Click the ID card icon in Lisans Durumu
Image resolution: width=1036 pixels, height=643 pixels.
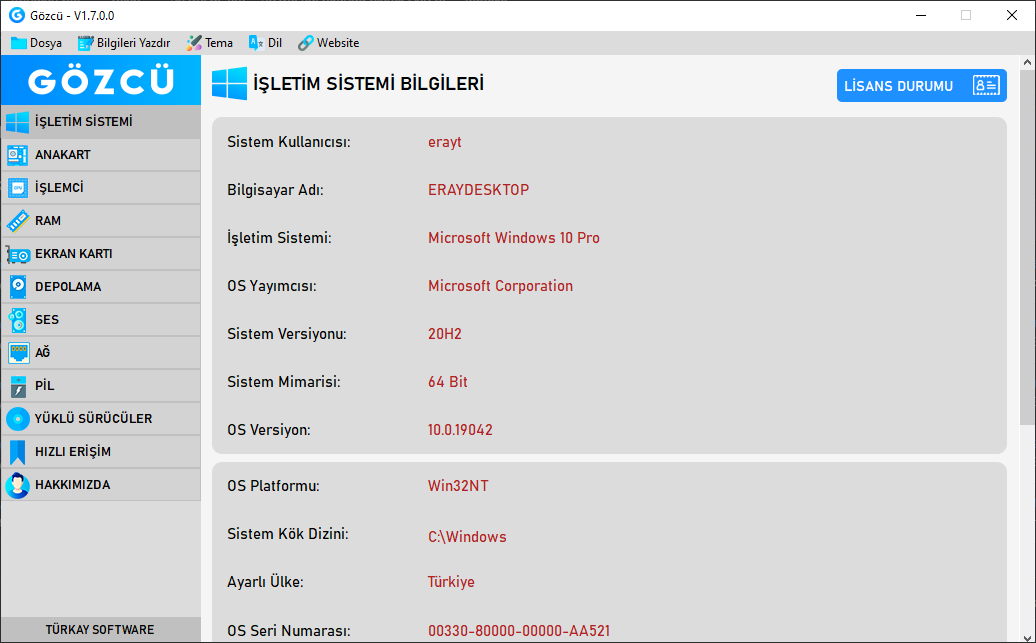pos(986,86)
